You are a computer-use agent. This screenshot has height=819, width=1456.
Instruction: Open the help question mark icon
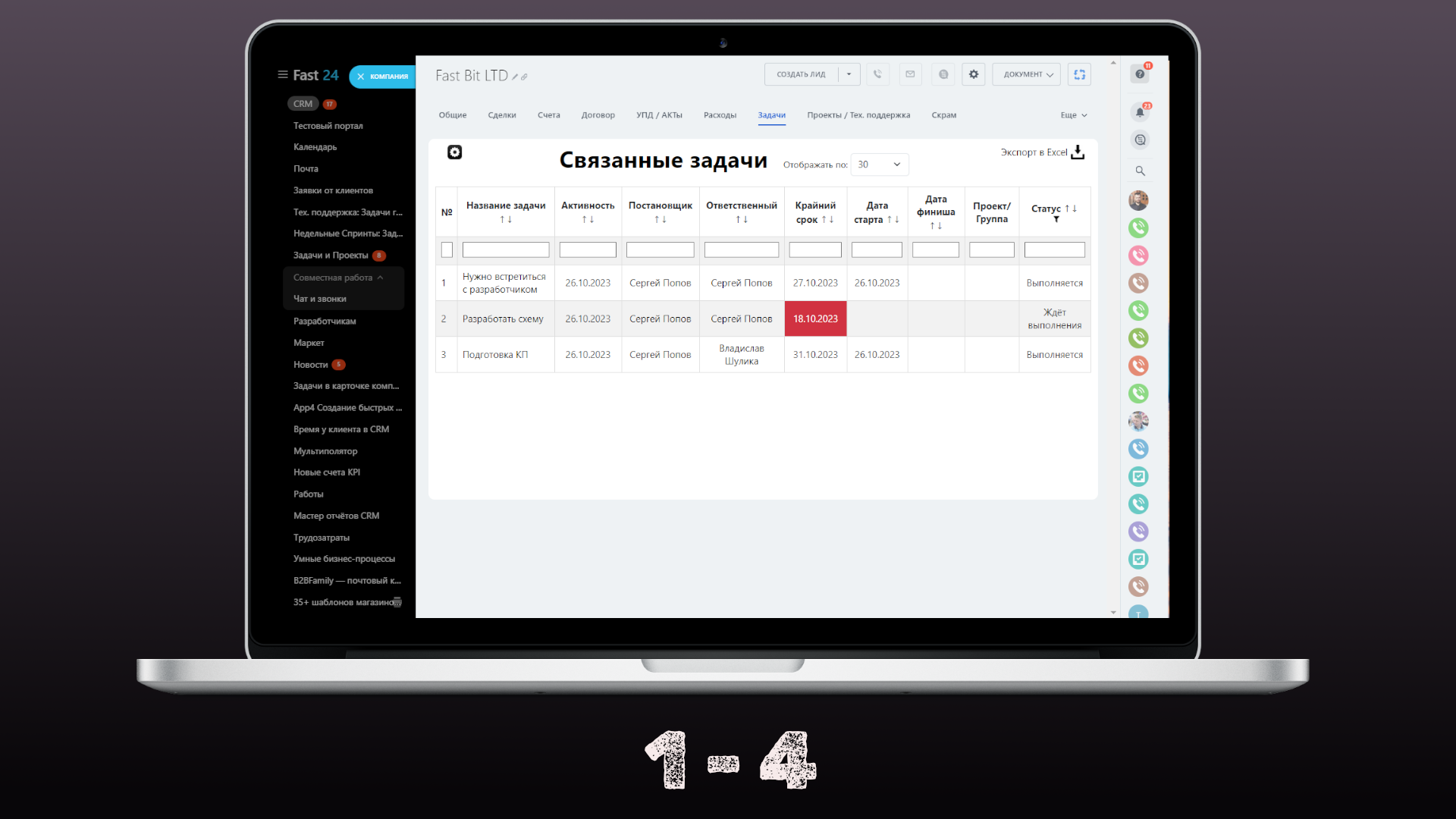pos(1139,74)
